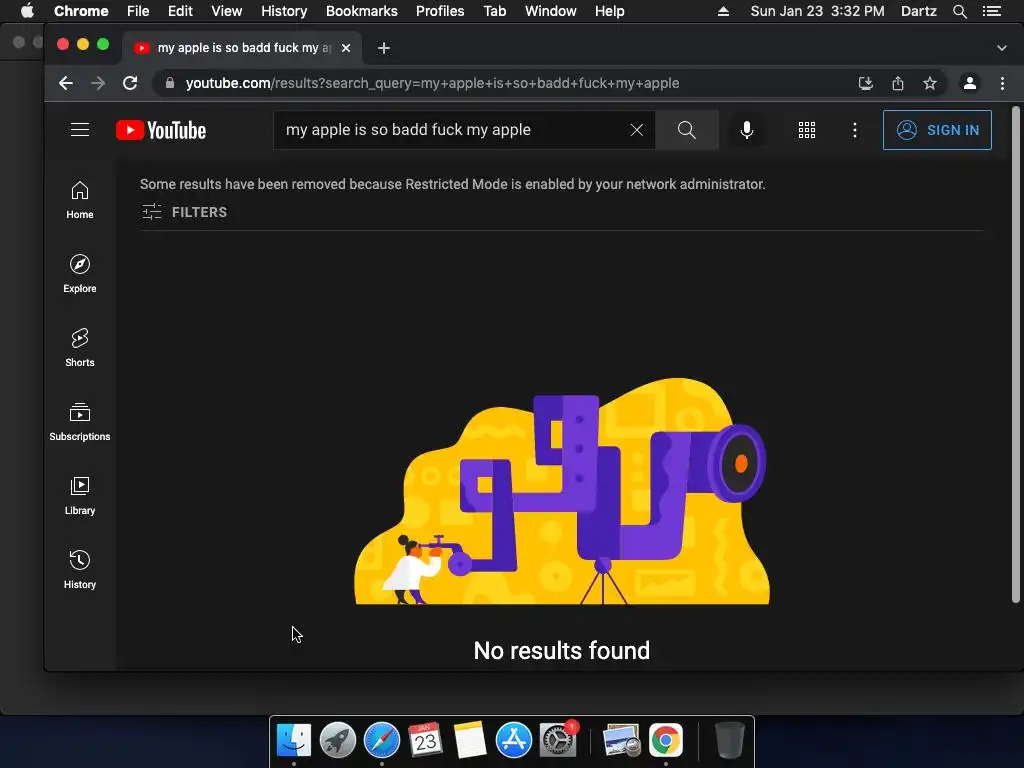Click the page vertical scrollbar

[1016, 353]
